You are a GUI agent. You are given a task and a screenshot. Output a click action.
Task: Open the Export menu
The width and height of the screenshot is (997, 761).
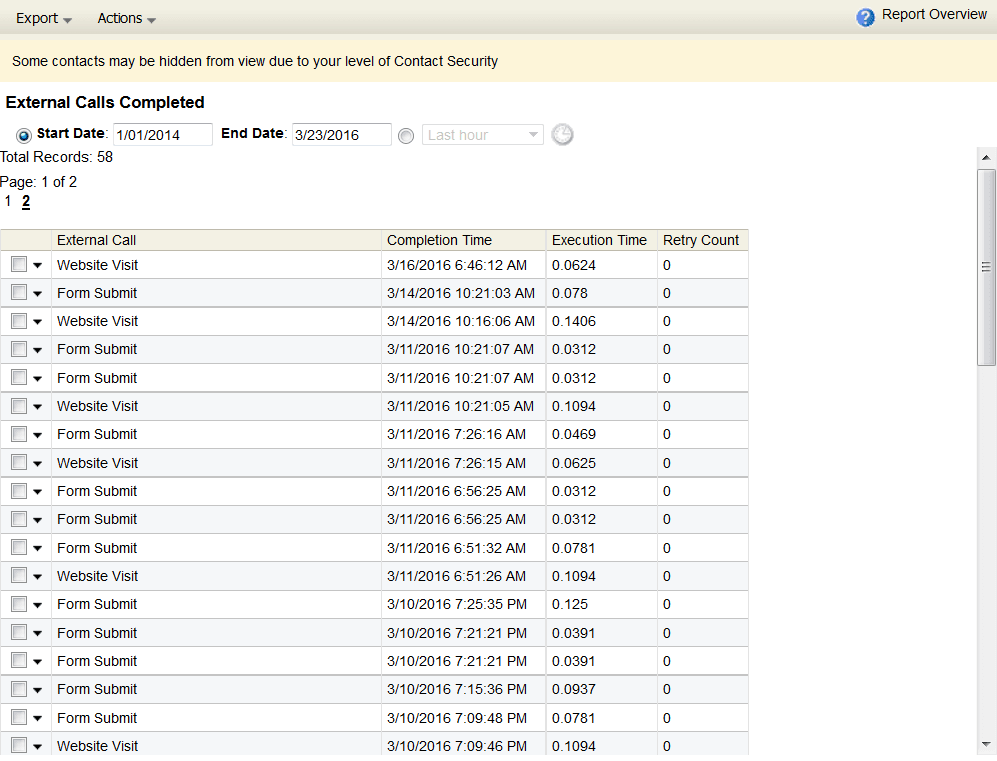pos(37,18)
